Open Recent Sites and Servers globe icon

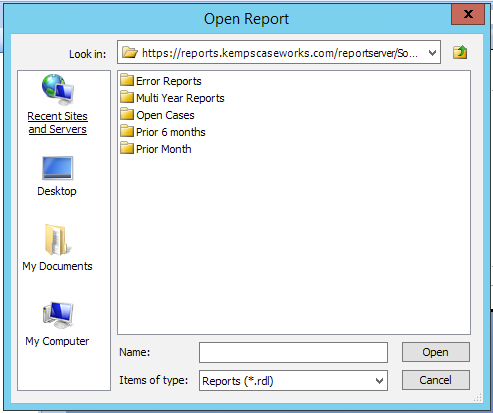58,89
